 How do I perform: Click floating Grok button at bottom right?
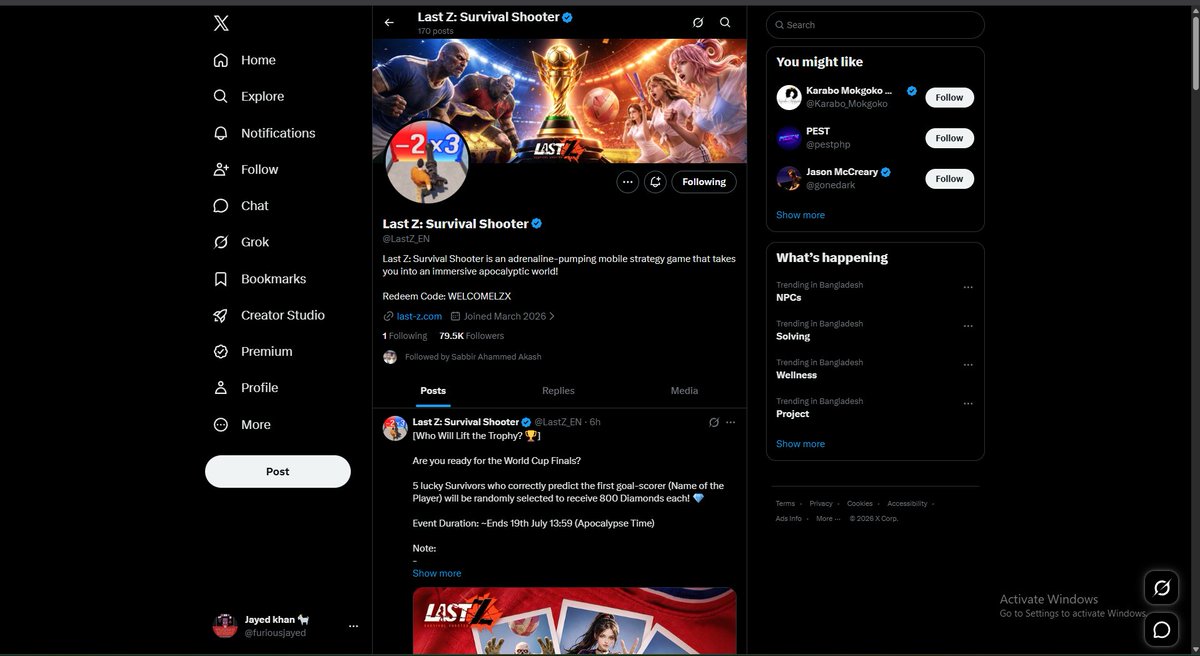click(x=1162, y=588)
